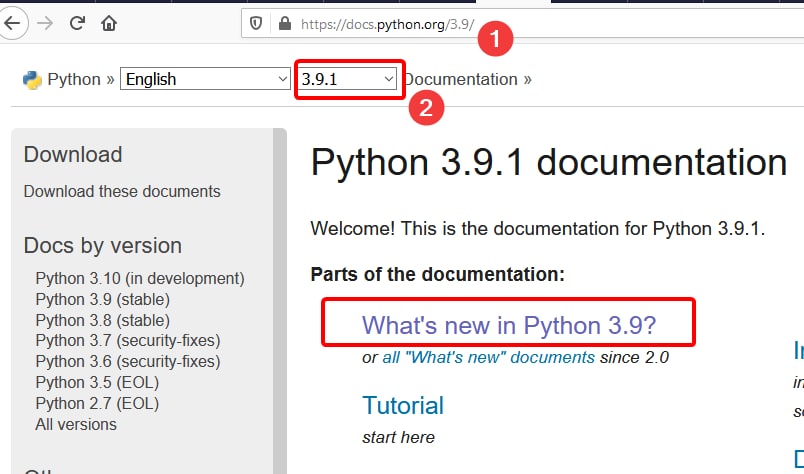804x474 pixels.
Task: Click the sidebar vertical scrollbar
Action: click(x=280, y=301)
